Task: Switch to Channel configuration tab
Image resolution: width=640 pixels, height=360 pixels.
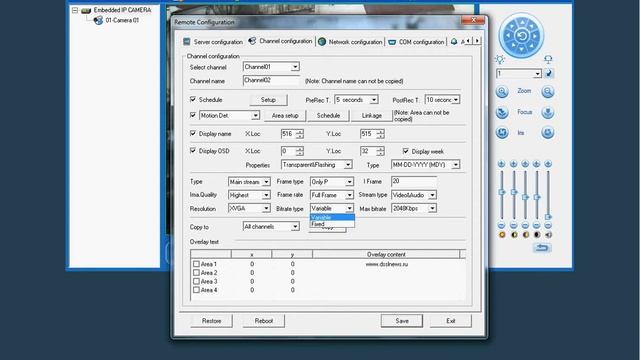Action: (280, 41)
